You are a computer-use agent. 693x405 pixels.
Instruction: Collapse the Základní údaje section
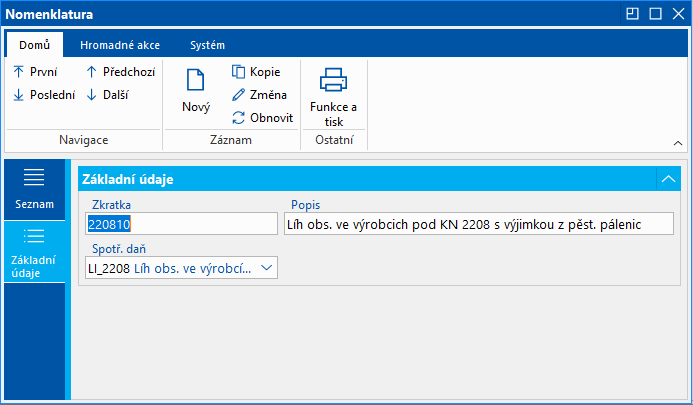[667, 179]
